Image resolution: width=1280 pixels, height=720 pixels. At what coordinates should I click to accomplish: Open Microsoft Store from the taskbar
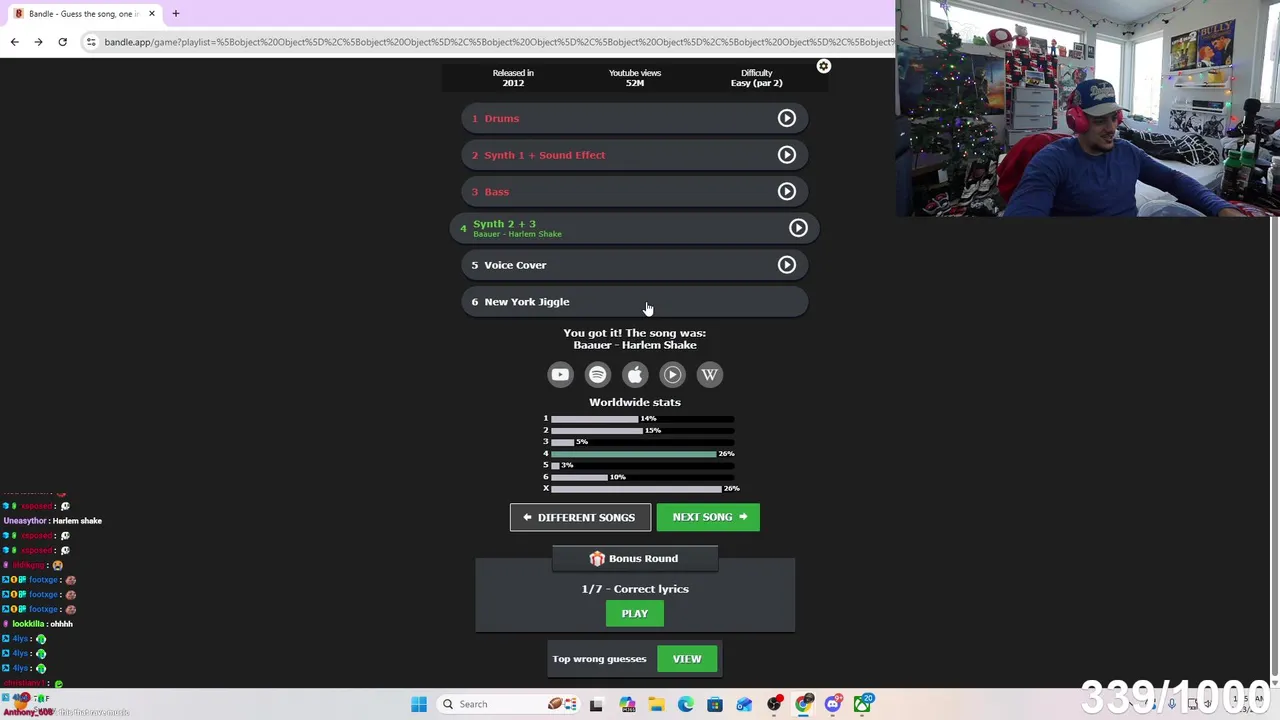tap(715, 704)
